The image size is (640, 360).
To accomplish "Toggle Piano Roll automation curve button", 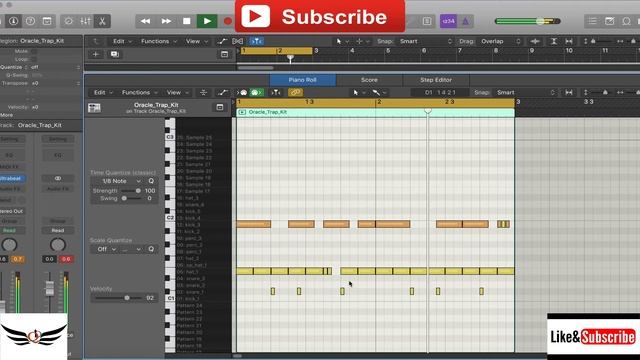I will click(222, 93).
